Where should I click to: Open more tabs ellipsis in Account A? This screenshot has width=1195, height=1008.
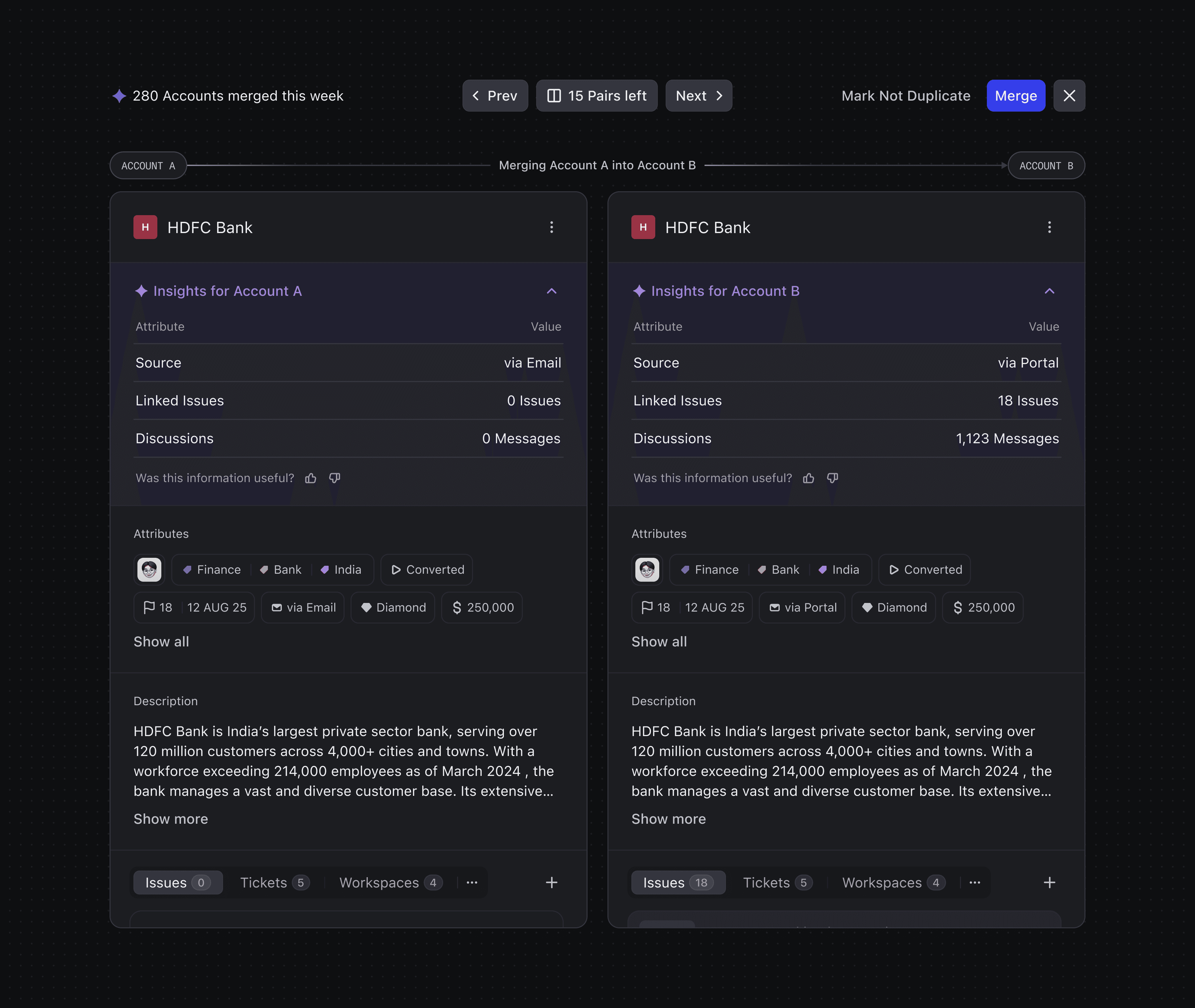coord(472,882)
